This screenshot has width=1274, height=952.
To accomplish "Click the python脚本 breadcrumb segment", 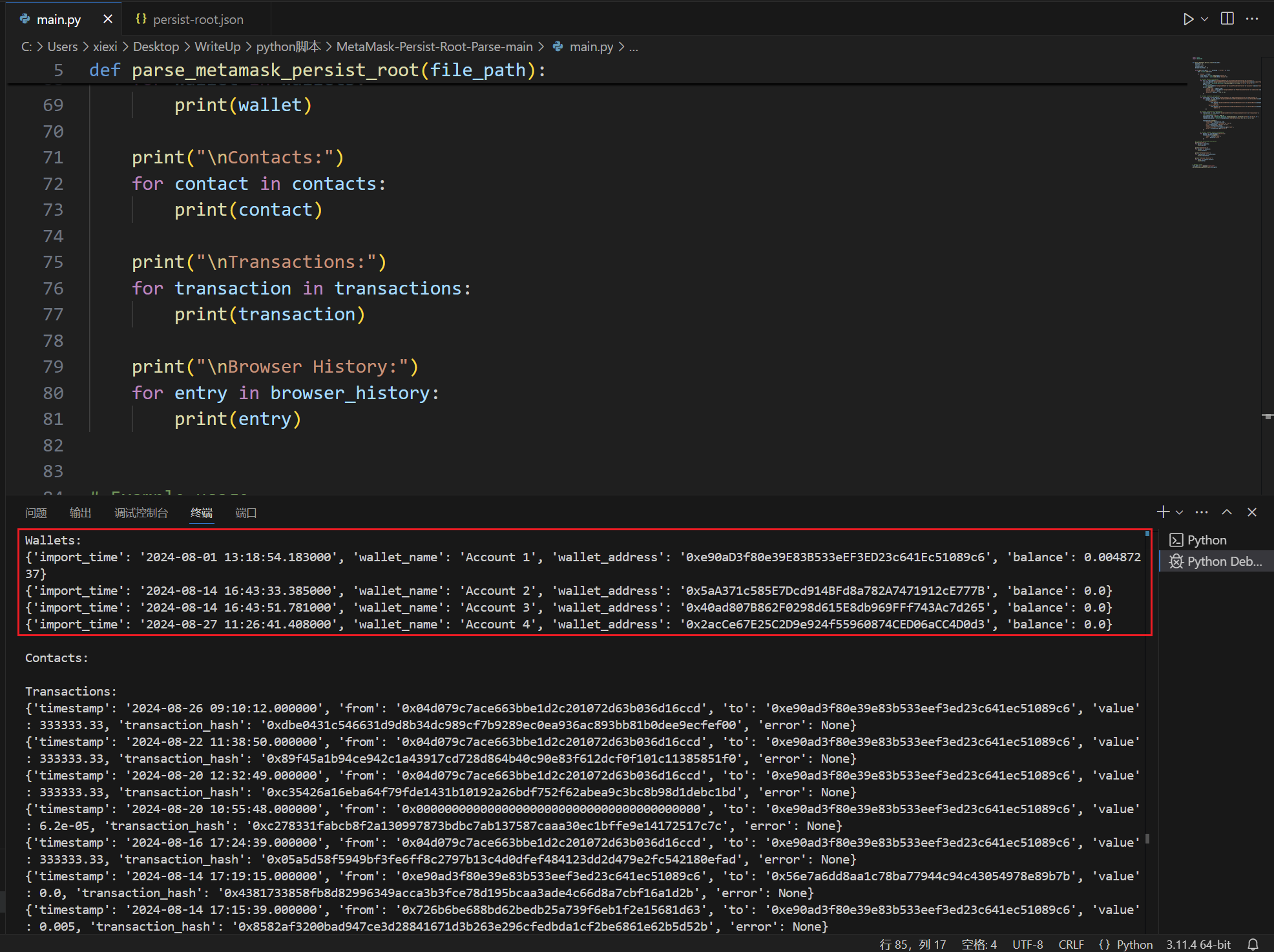I will tap(288, 47).
